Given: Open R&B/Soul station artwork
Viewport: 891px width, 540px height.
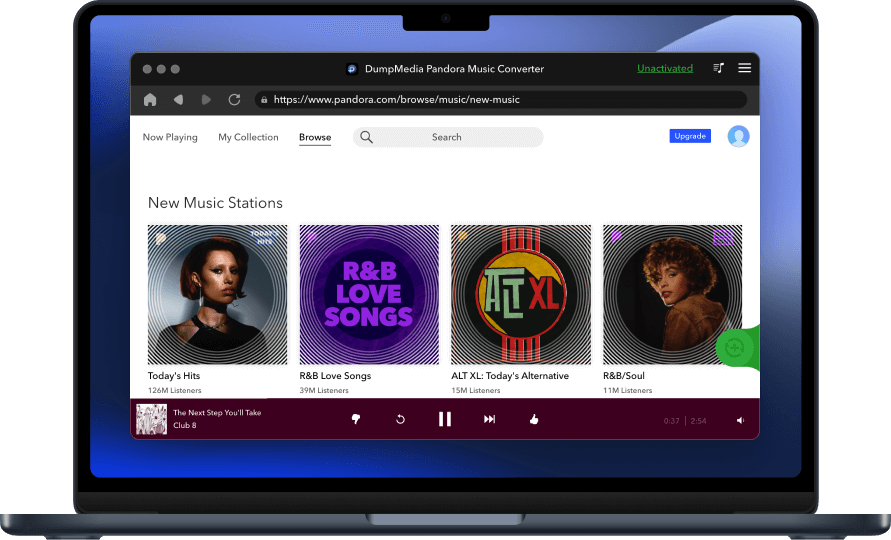Looking at the screenshot, I should 672,294.
